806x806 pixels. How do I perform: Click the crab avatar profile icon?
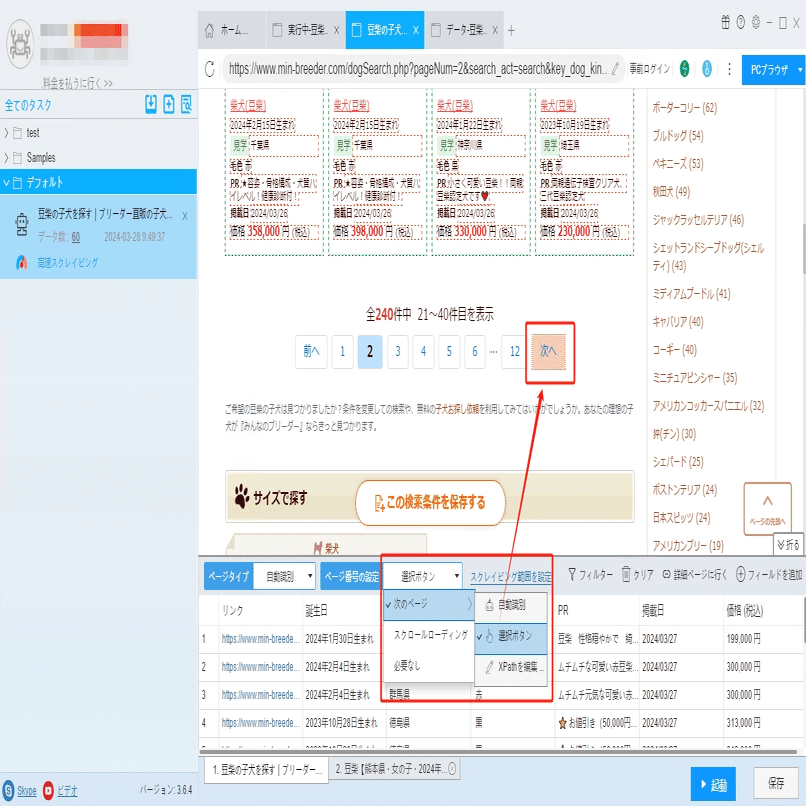[x=20, y=44]
